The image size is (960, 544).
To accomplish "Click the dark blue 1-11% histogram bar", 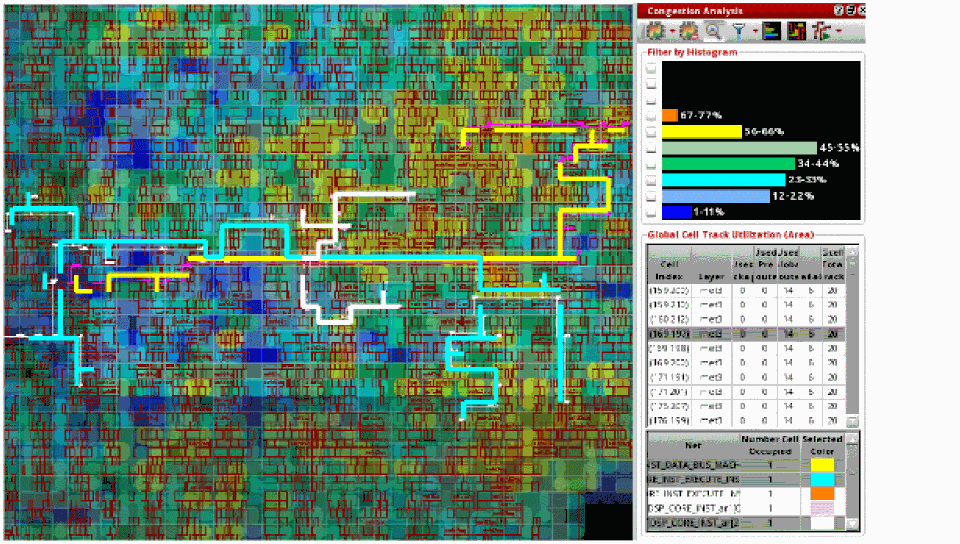I will coord(677,212).
